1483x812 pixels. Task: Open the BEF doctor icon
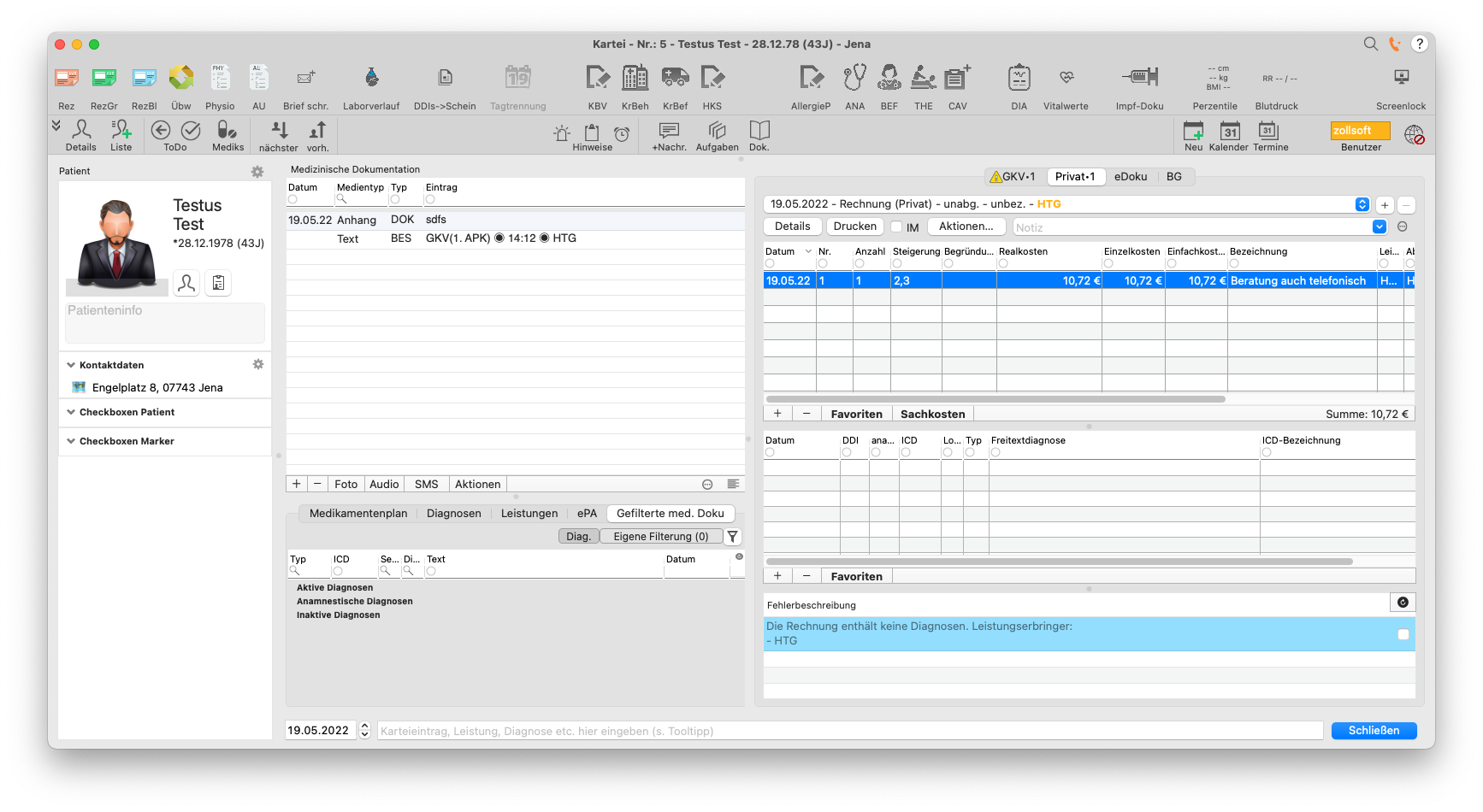pos(889,77)
